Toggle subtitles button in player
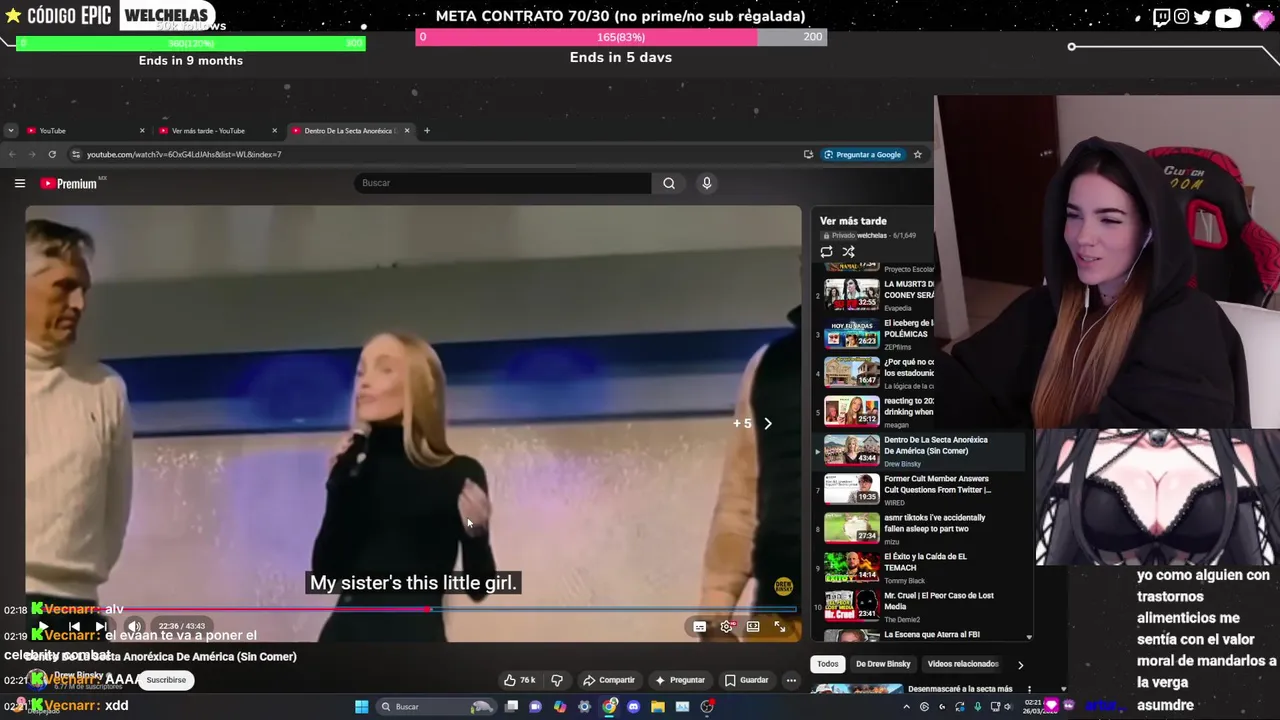1280x720 pixels. [x=699, y=627]
